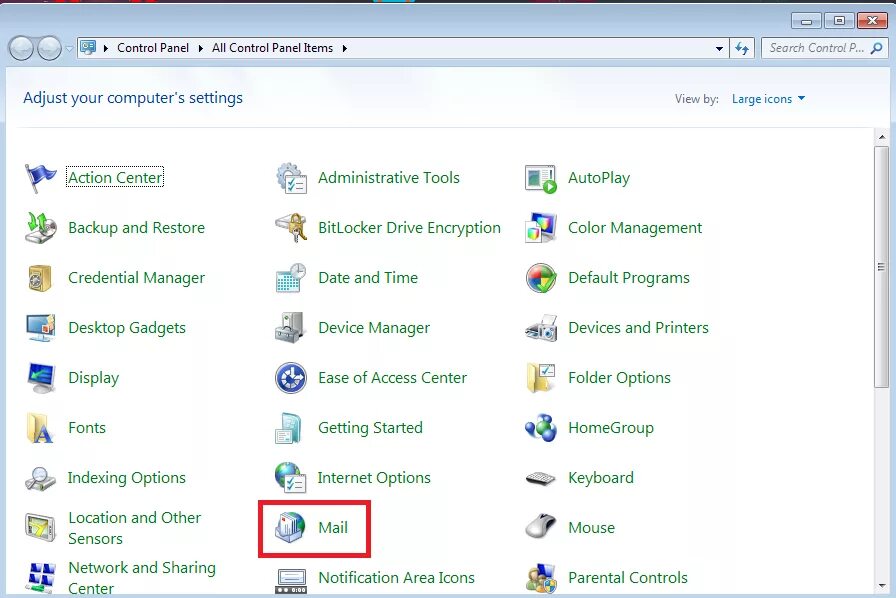Image resolution: width=896 pixels, height=598 pixels.
Task: Open the recent pages dropdown beside navigation buttons
Action: click(x=69, y=49)
